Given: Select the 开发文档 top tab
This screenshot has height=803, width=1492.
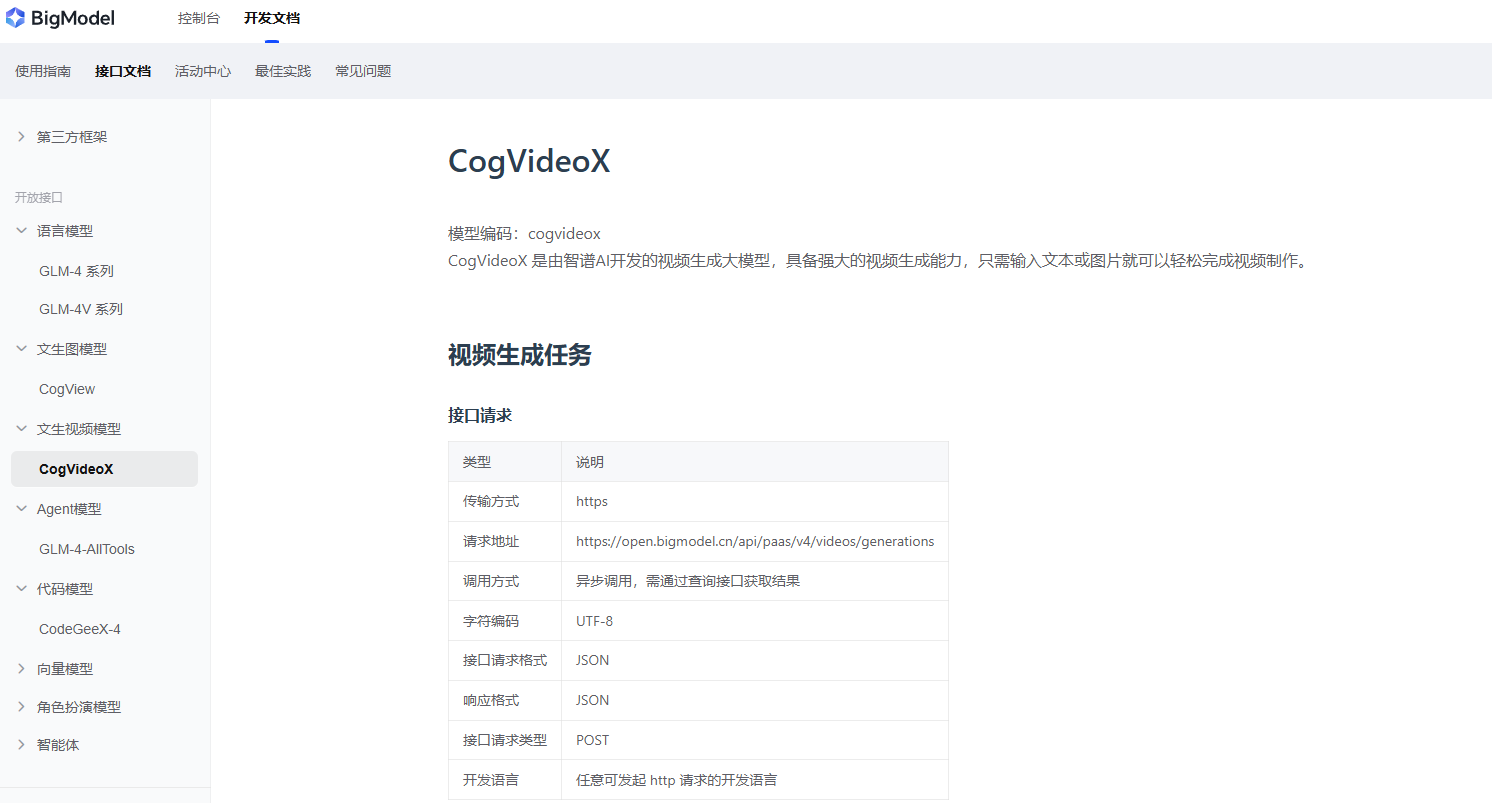Looking at the screenshot, I should coord(271,18).
